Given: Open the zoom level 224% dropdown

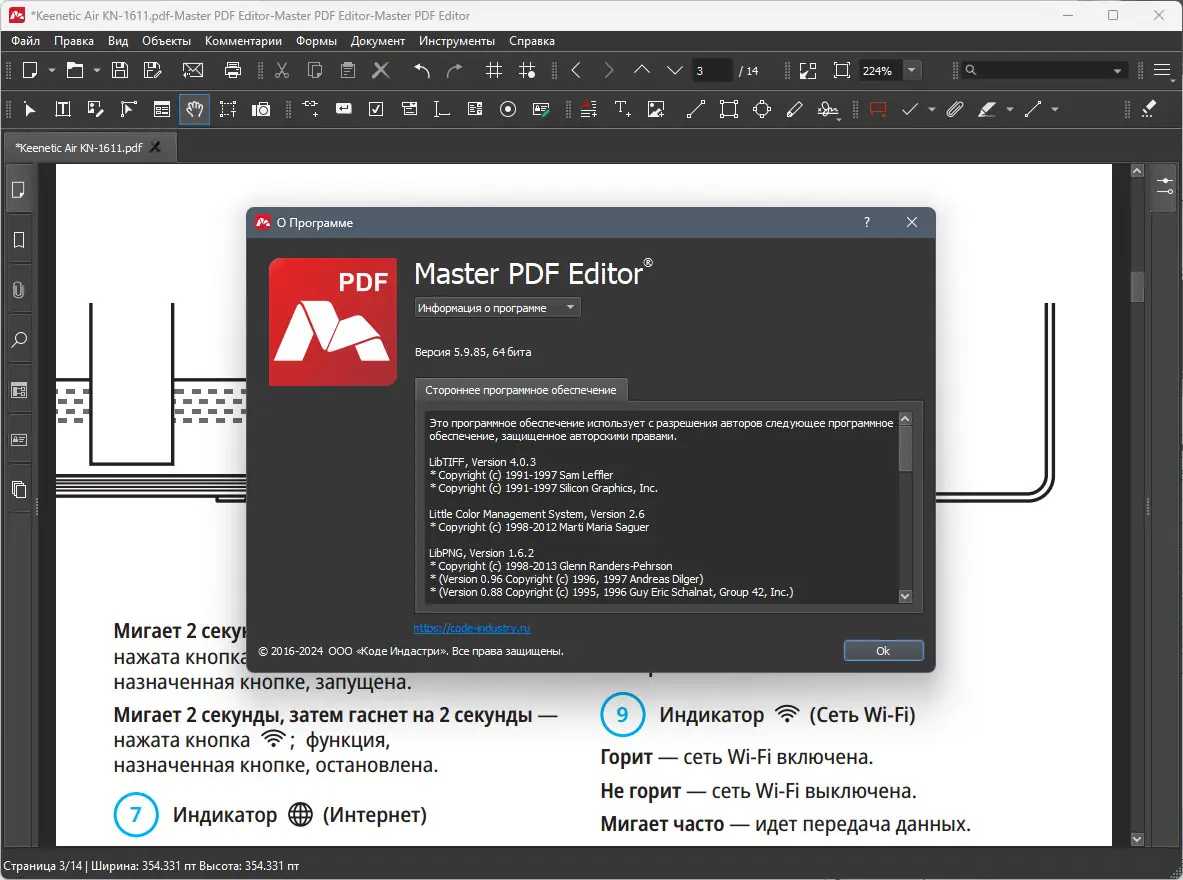Looking at the screenshot, I should 911,70.
